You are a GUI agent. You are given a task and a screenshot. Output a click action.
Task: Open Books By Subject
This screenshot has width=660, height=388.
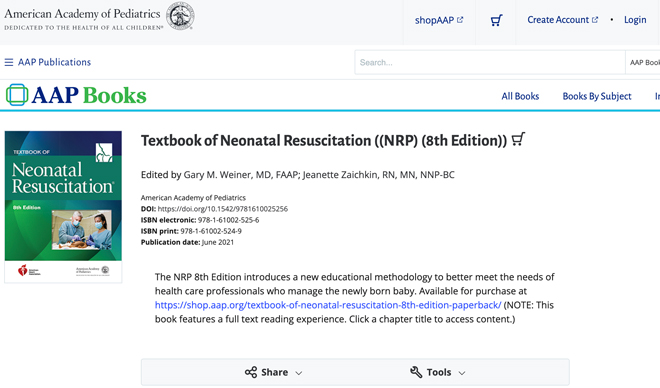coord(597,96)
